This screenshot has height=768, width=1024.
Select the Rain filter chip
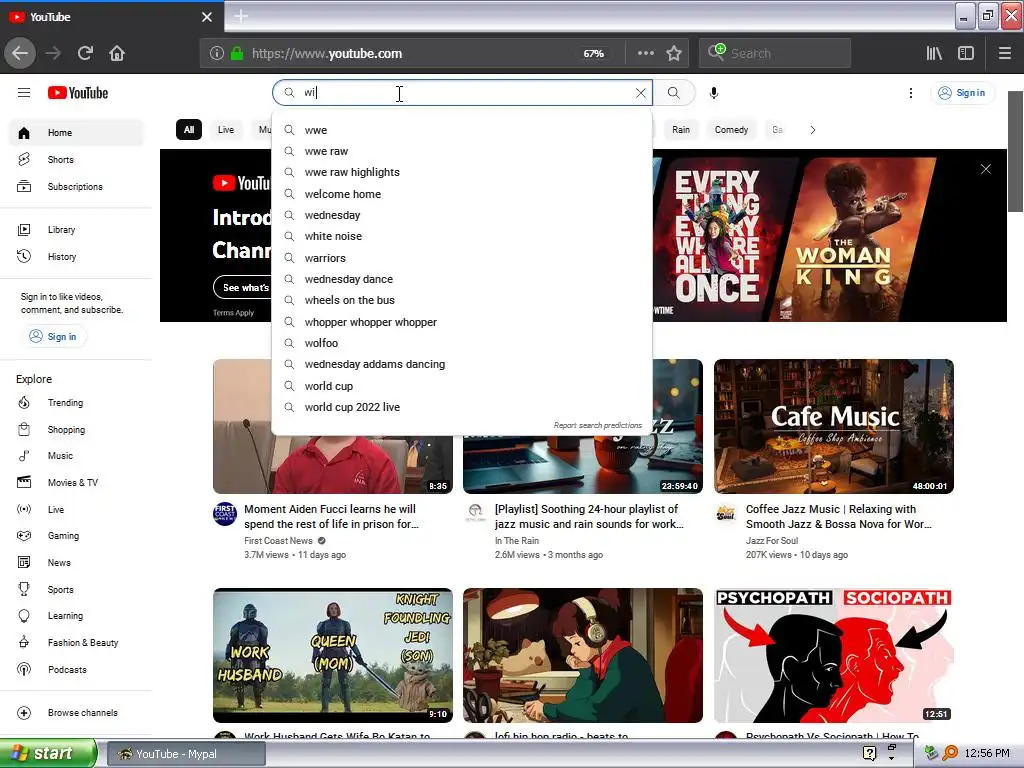coord(681,129)
